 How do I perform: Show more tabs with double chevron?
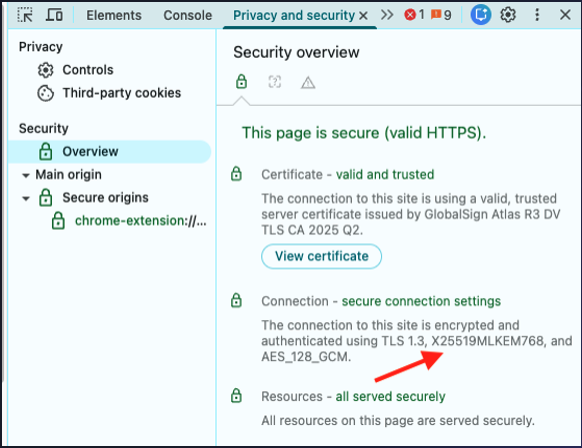point(387,15)
